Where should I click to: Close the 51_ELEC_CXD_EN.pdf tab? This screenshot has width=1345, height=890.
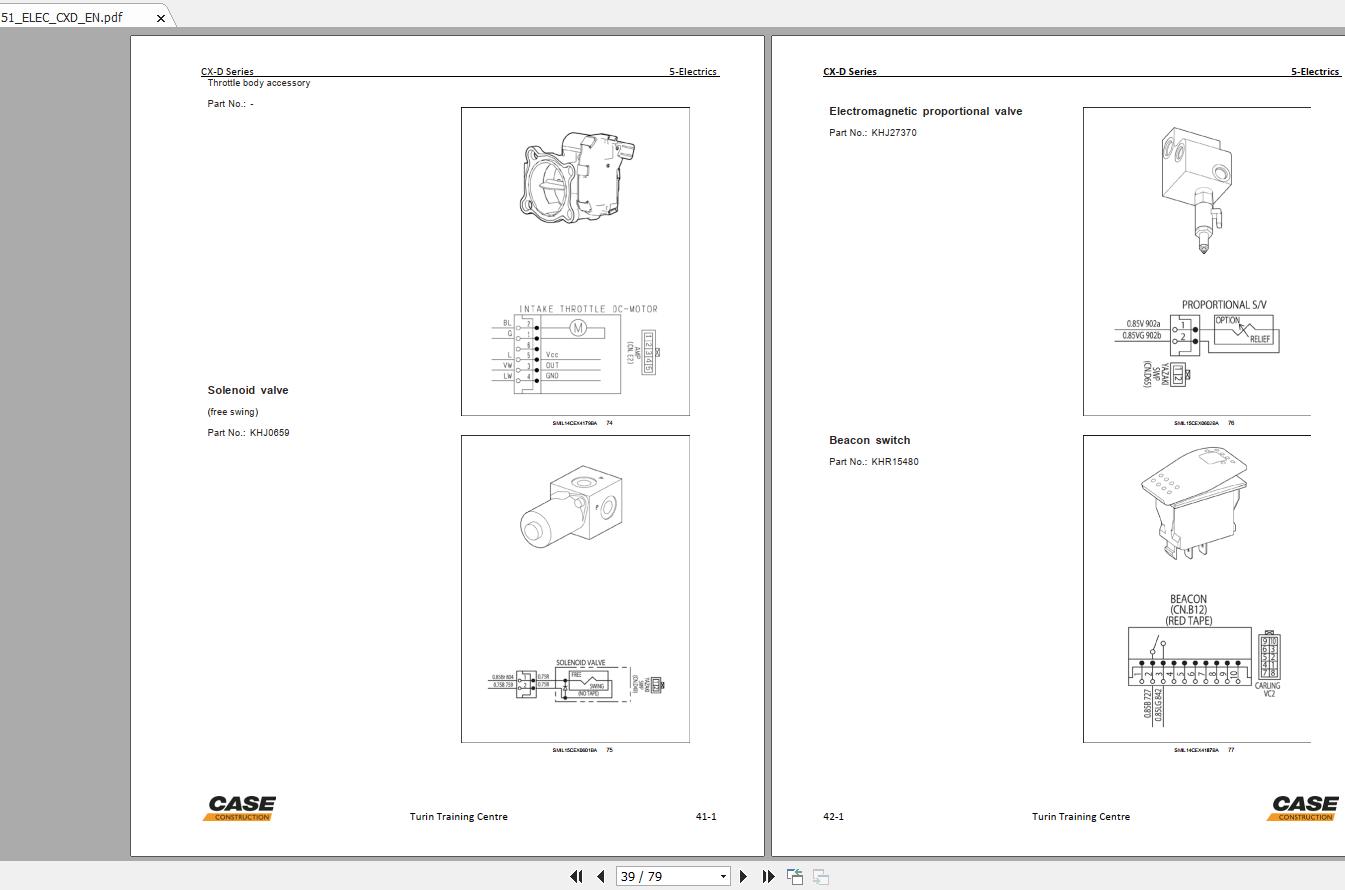coord(160,18)
